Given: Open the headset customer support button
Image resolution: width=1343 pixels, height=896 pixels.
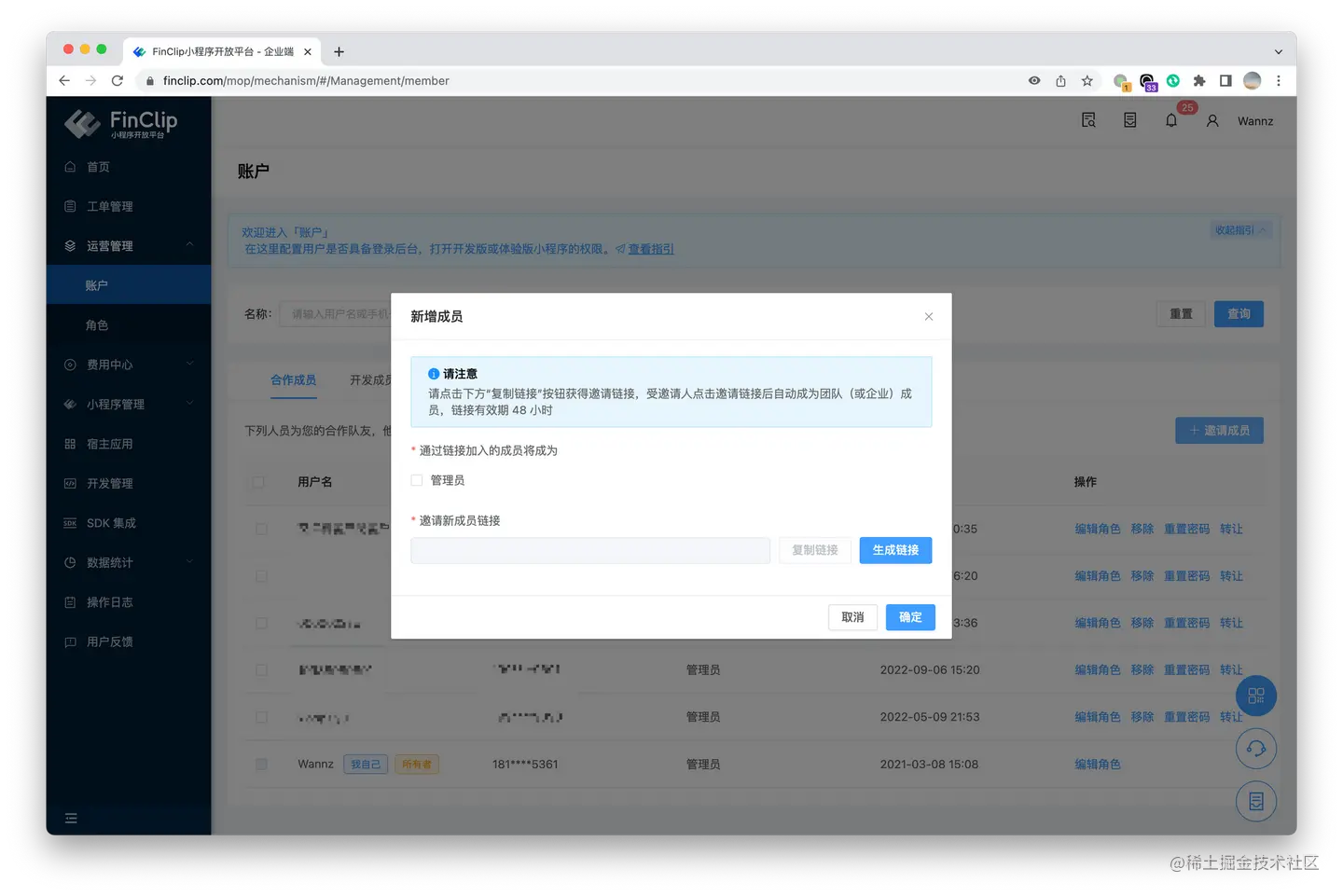Looking at the screenshot, I should [1256, 749].
